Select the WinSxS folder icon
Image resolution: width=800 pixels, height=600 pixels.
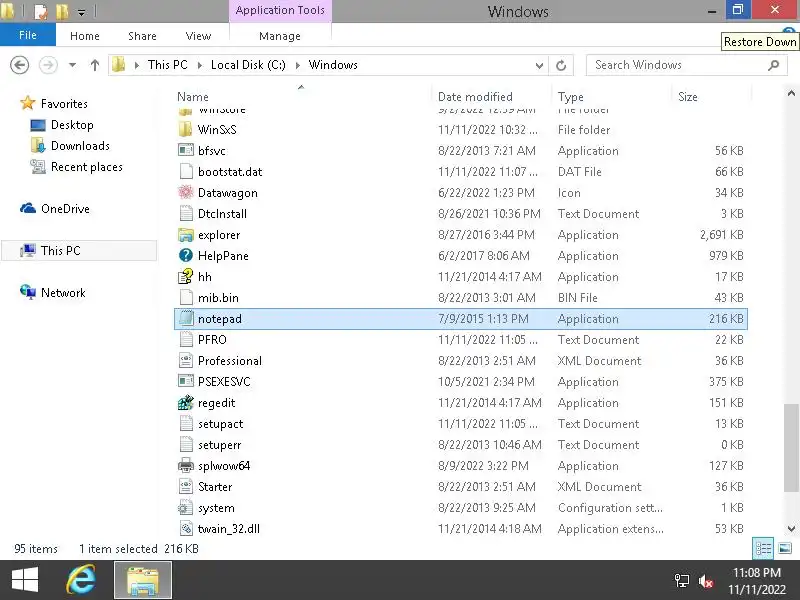186,129
